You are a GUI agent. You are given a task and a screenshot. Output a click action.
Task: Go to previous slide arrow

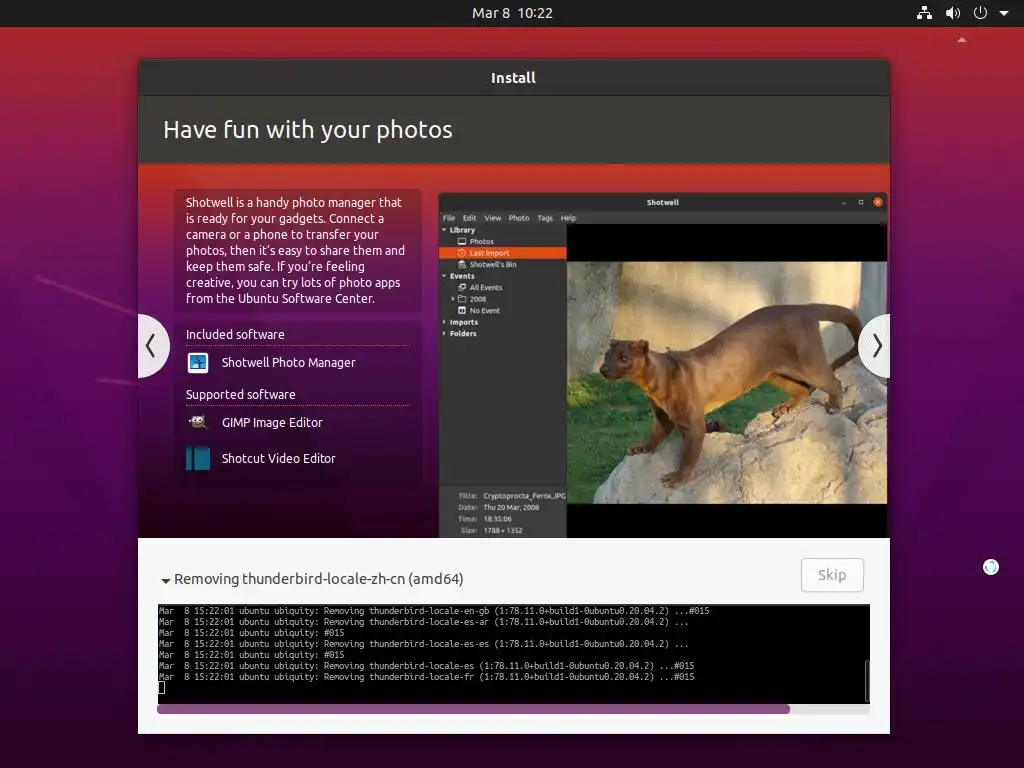[x=152, y=345]
